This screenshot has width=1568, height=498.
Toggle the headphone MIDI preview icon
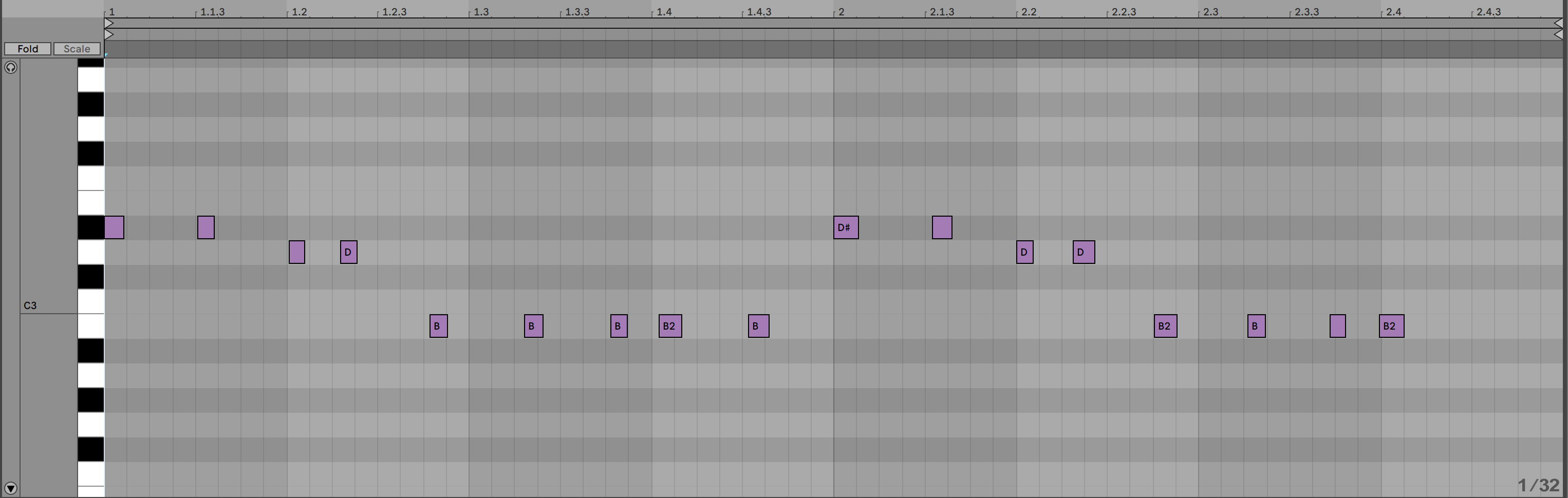click(x=10, y=67)
